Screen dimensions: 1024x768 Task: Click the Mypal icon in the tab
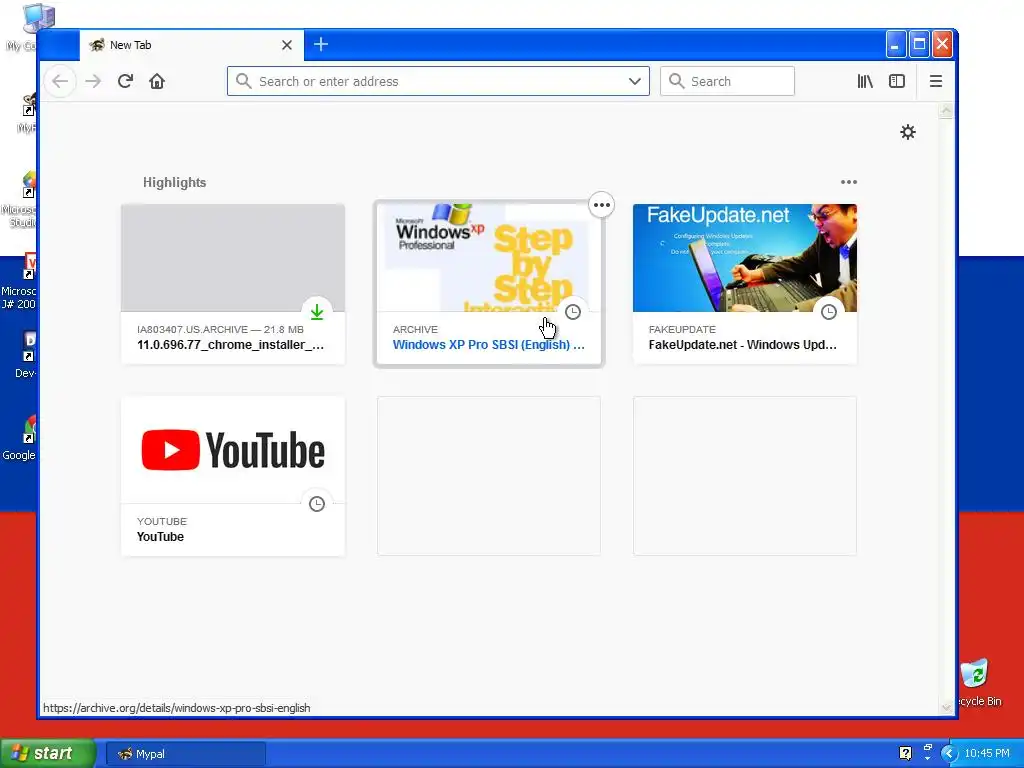pyautogui.click(x=97, y=45)
